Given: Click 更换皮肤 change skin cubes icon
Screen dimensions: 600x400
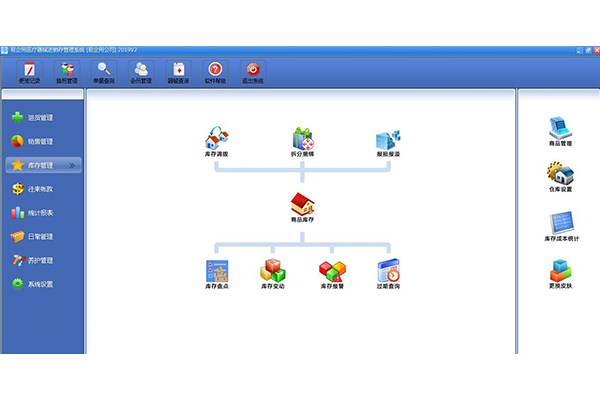Looking at the screenshot, I should [x=561, y=274].
